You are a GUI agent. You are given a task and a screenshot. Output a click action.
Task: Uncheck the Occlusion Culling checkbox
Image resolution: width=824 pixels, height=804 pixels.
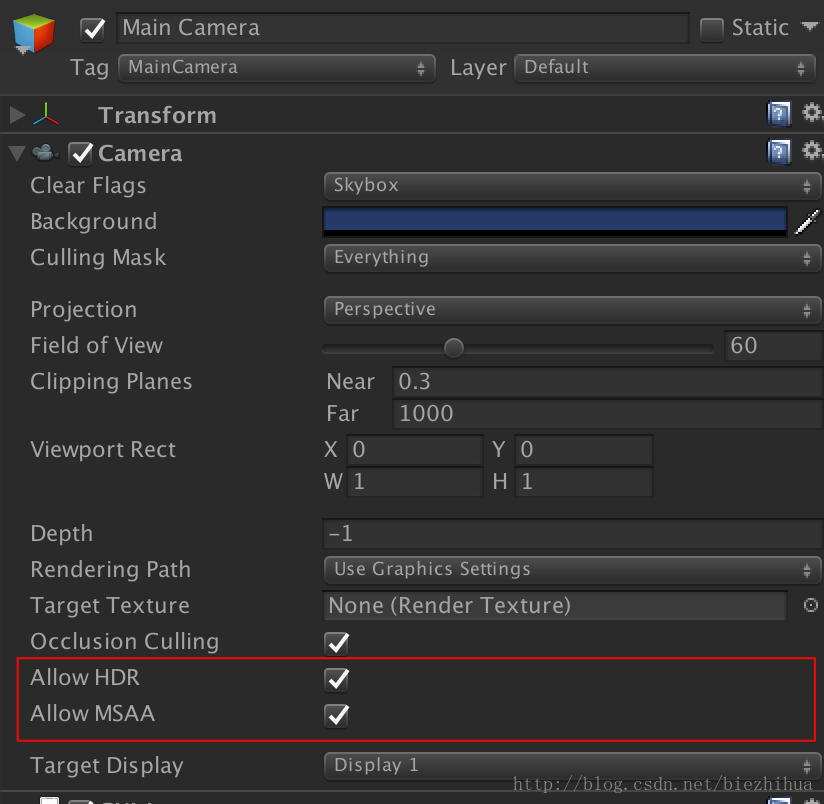tap(336, 643)
